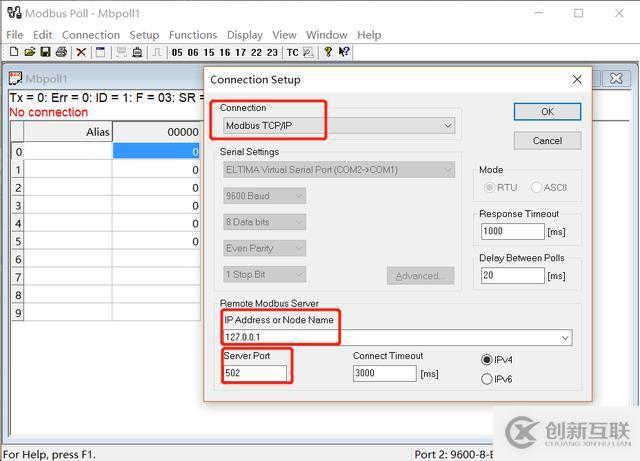Click the grayed connect icon in toolbar
This screenshot has width=640, height=461.
(x=121, y=52)
